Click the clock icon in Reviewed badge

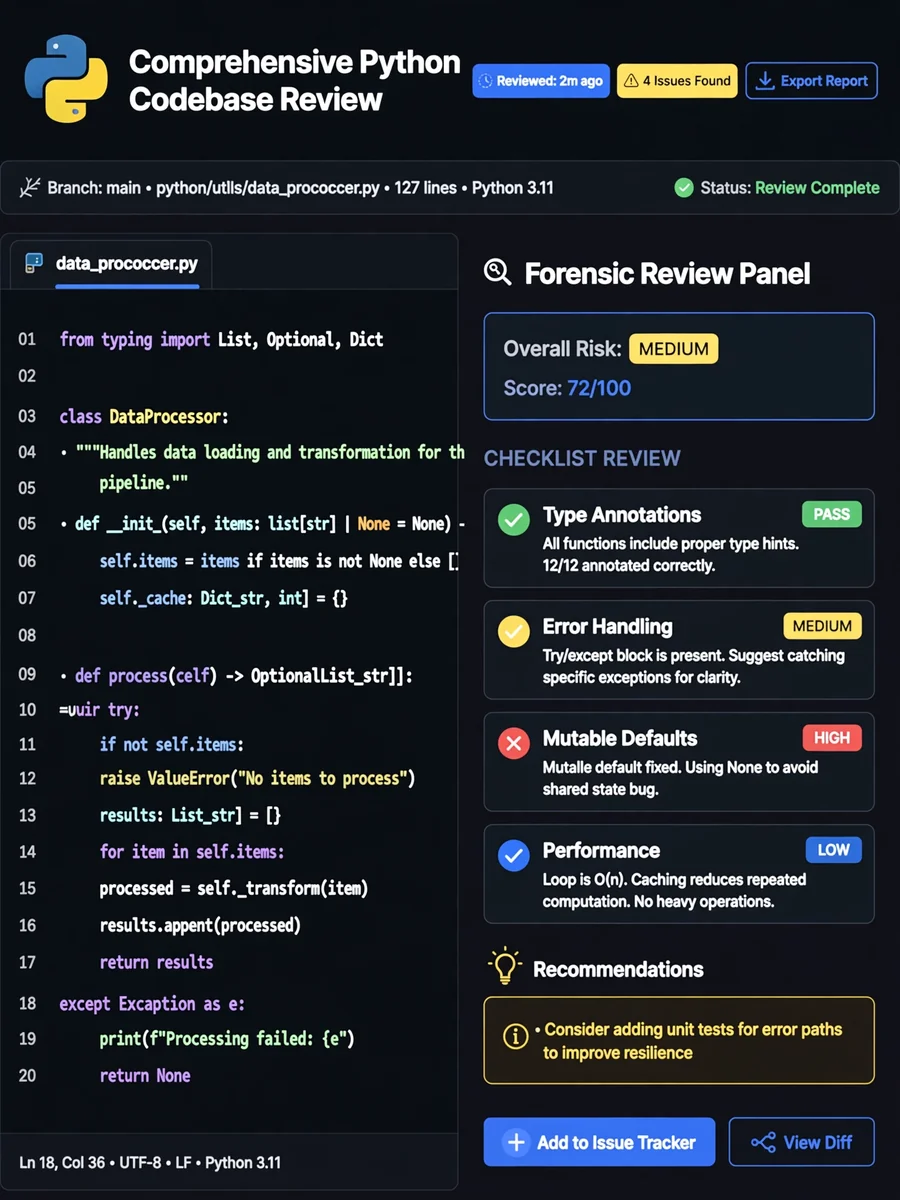[x=487, y=81]
